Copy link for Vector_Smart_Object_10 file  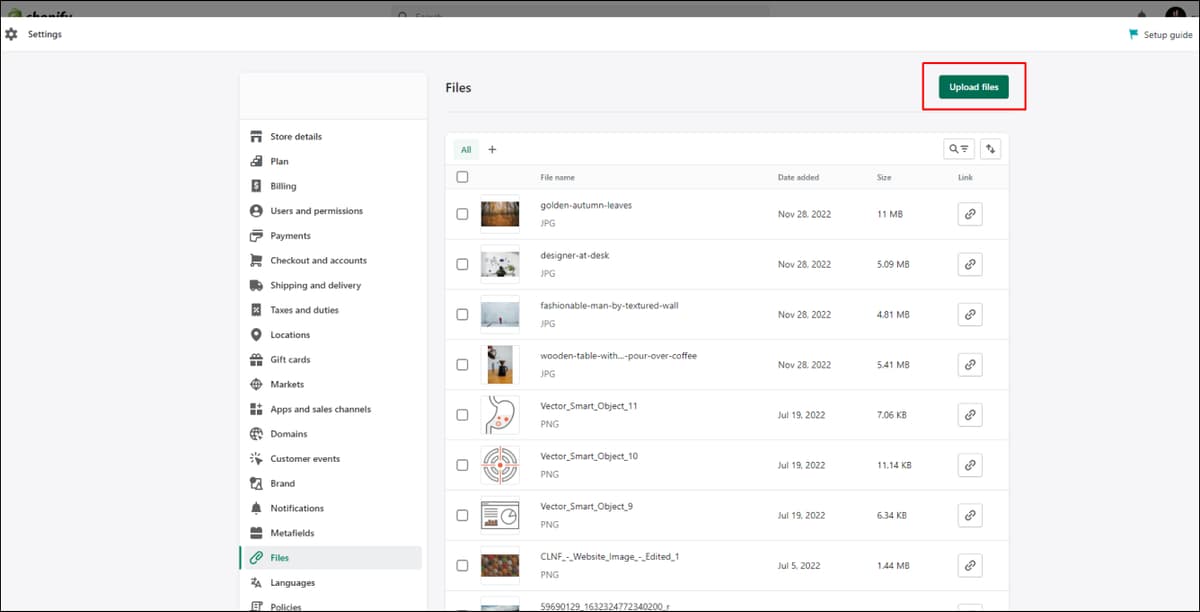969,464
